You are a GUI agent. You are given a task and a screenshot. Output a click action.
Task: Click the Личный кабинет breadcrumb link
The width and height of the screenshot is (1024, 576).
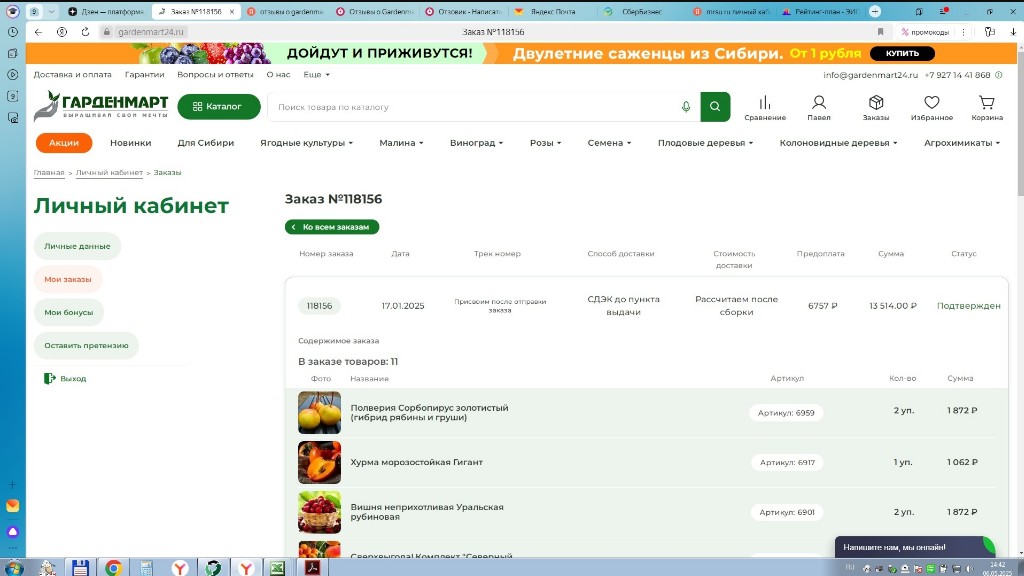point(109,172)
